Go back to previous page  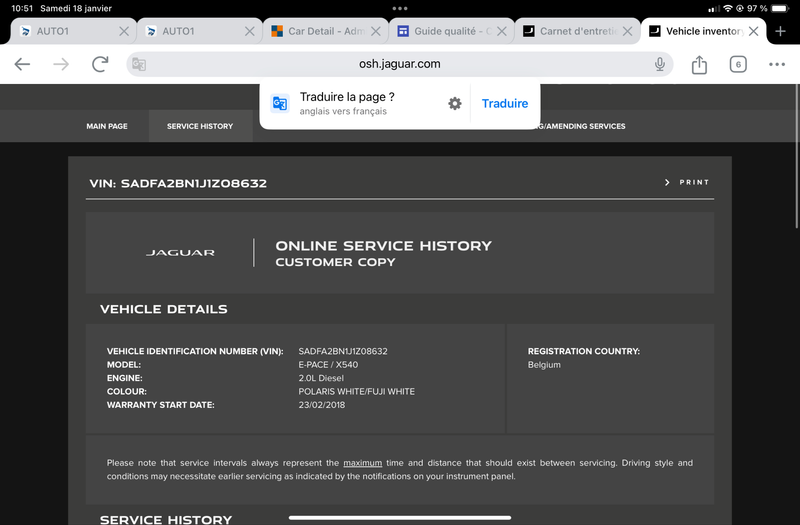click(x=22, y=64)
